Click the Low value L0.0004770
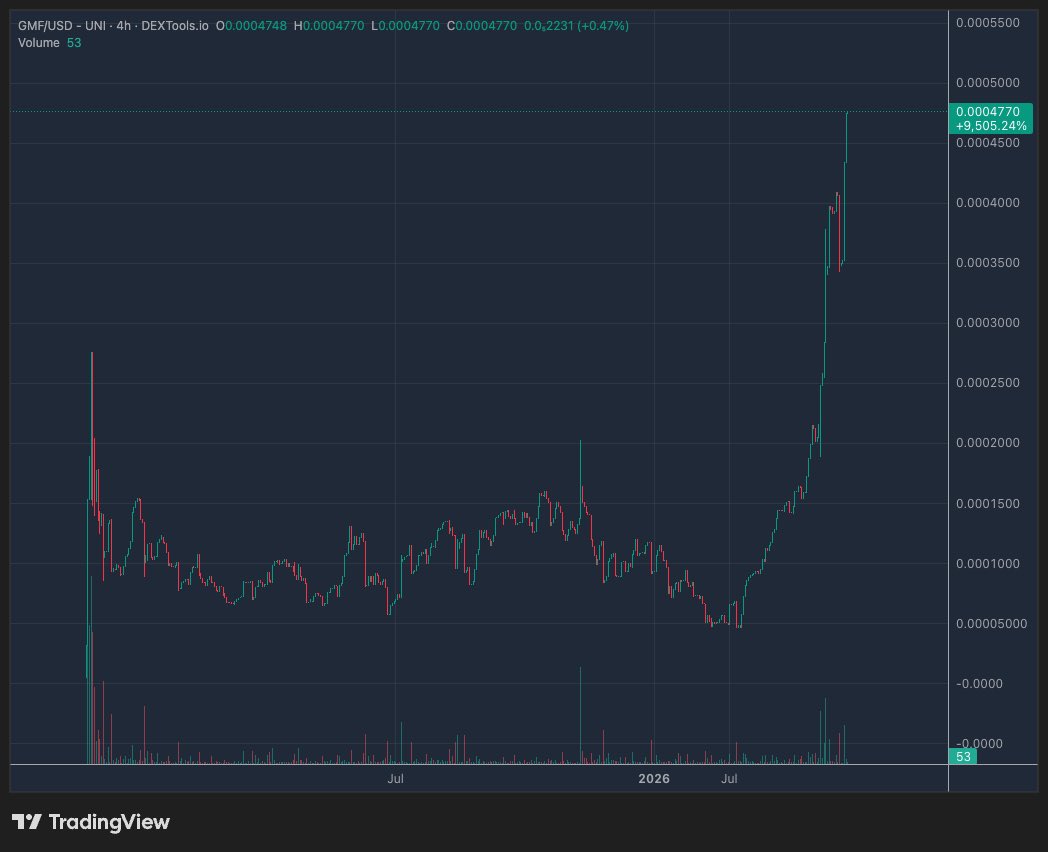 pyautogui.click(x=405, y=26)
